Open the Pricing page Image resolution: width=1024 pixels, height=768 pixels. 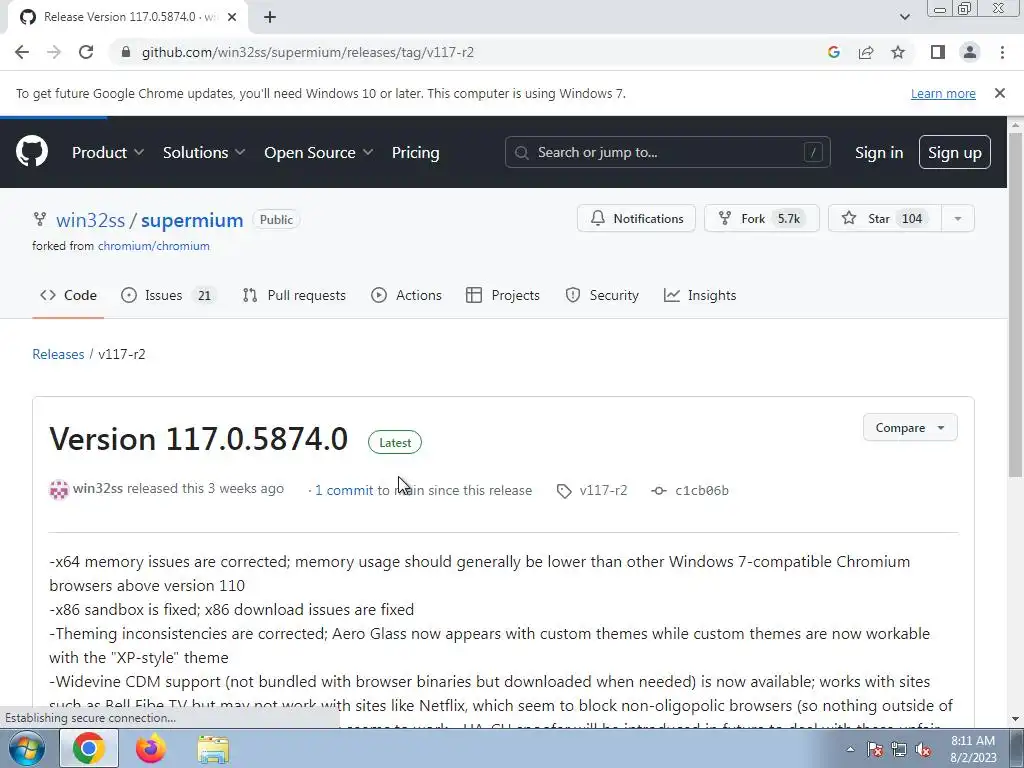[x=415, y=152]
